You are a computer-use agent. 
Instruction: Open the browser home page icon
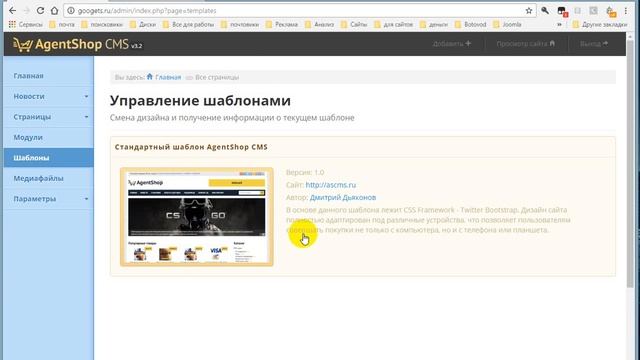point(54,11)
